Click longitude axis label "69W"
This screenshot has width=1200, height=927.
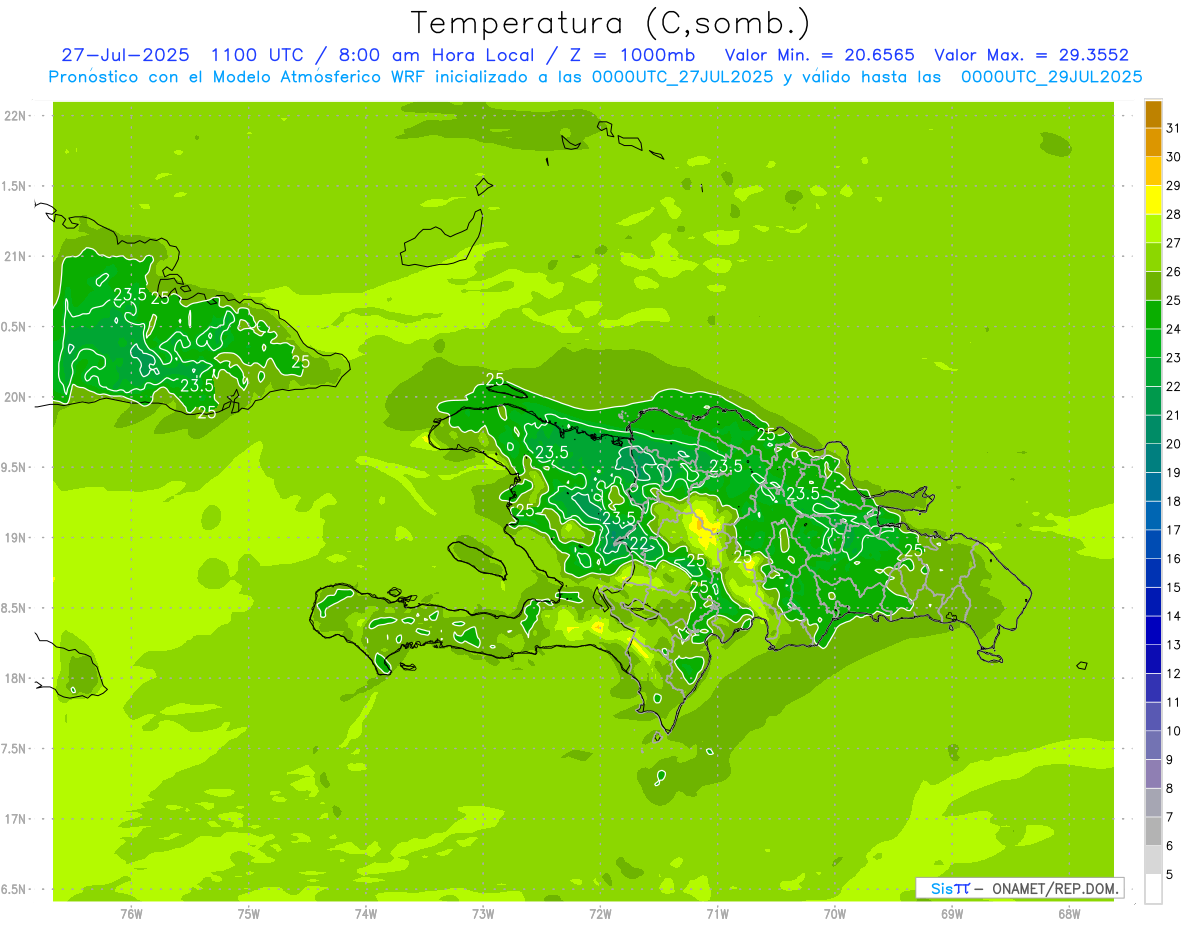pyautogui.click(x=952, y=913)
